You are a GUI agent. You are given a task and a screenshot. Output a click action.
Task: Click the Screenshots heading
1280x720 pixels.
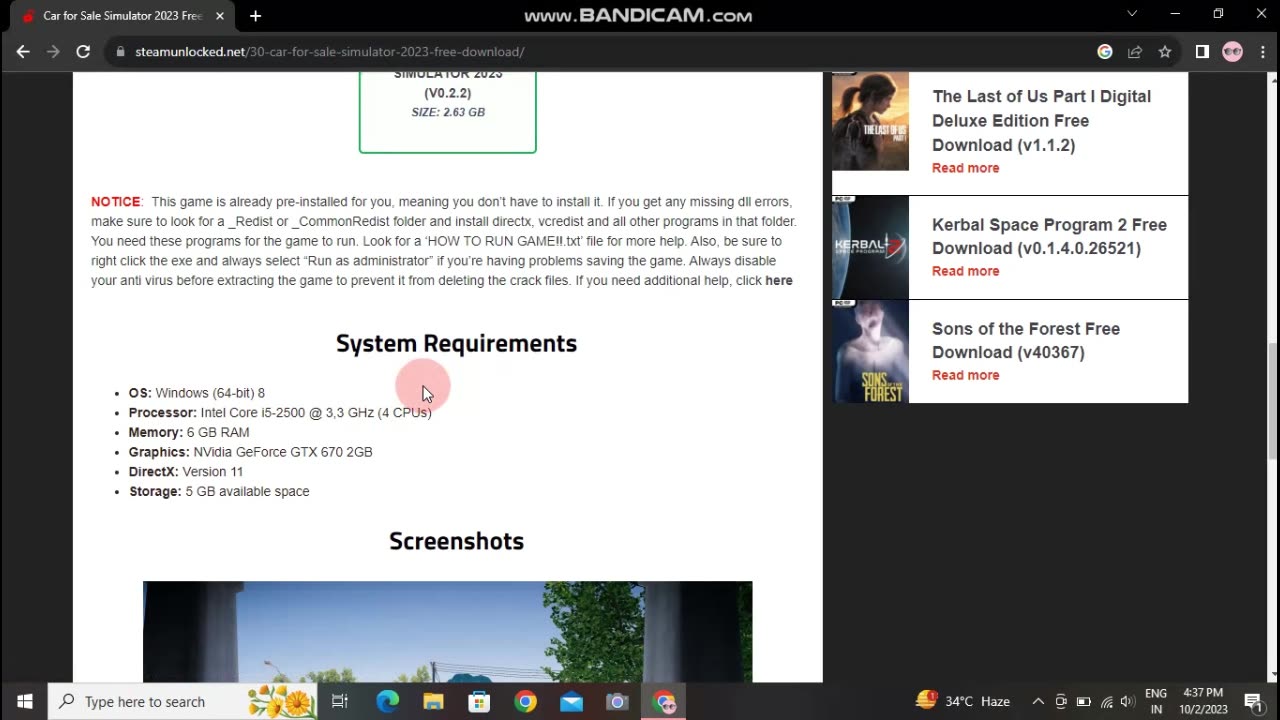tap(456, 541)
